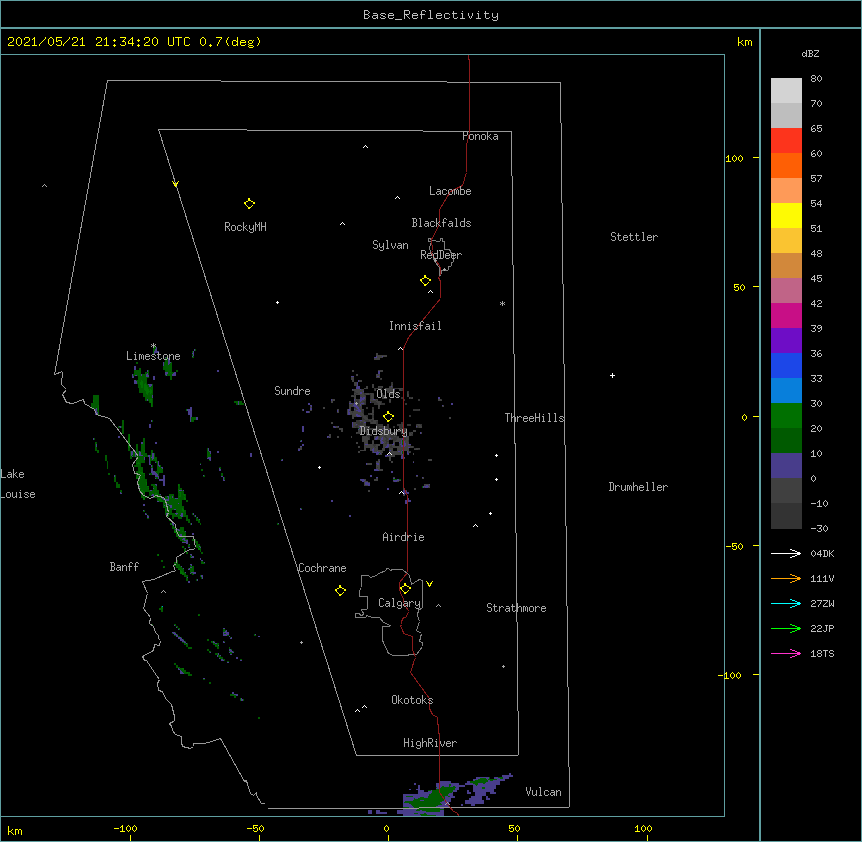
Task: Click the yellow diamond marker in Calgary
Action: [406, 589]
